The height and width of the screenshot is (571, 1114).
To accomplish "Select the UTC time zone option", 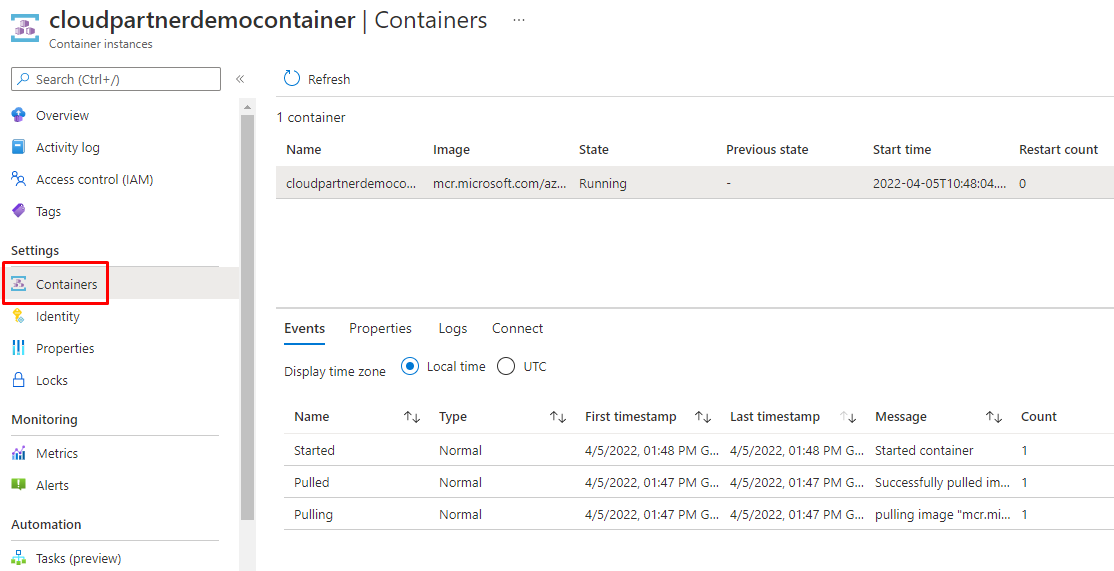I will (x=506, y=367).
